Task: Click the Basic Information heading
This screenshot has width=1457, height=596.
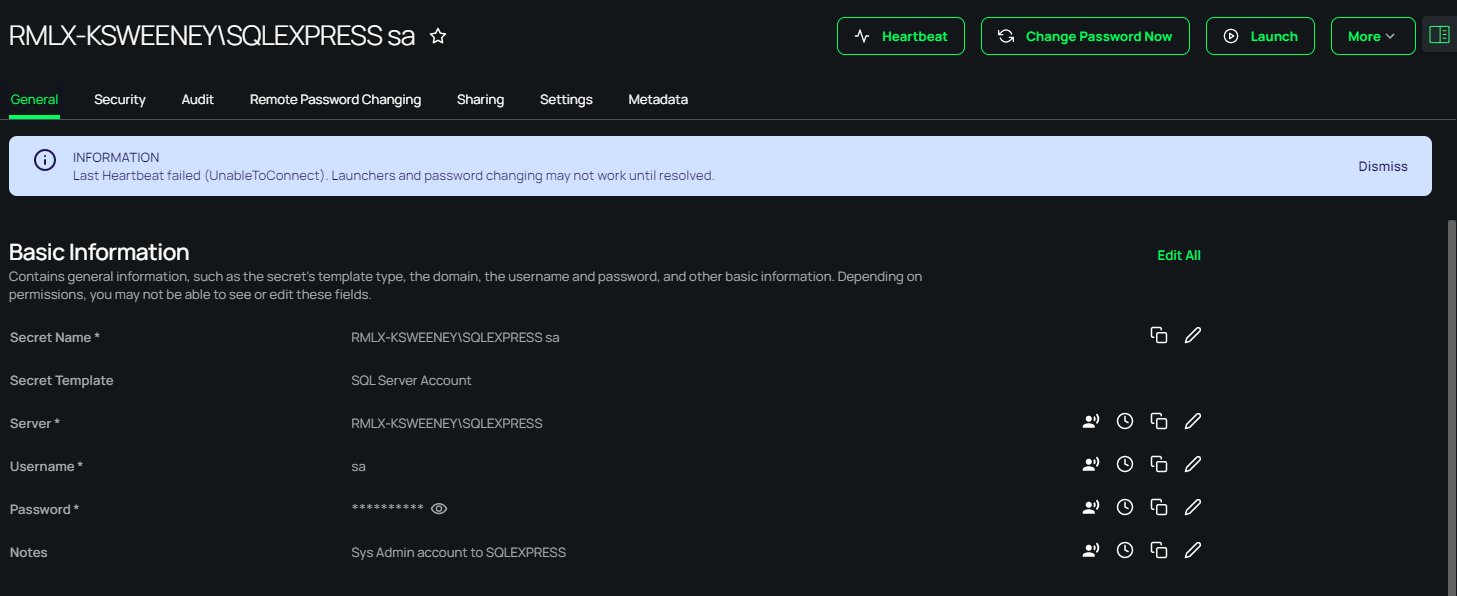Action: (99, 252)
